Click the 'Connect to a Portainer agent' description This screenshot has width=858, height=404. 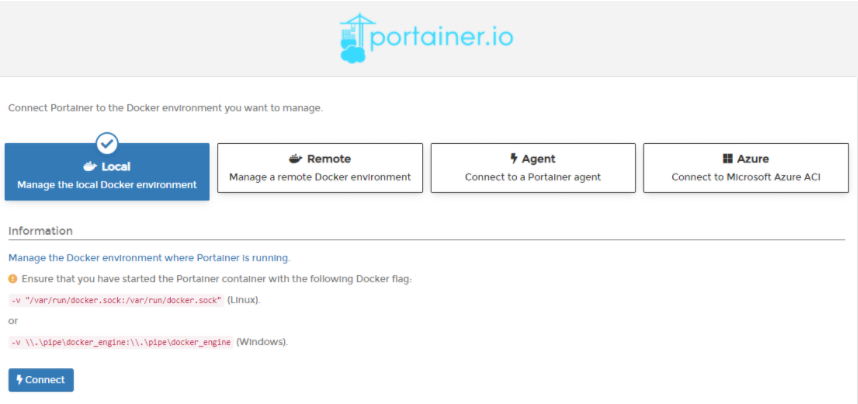pos(533,177)
